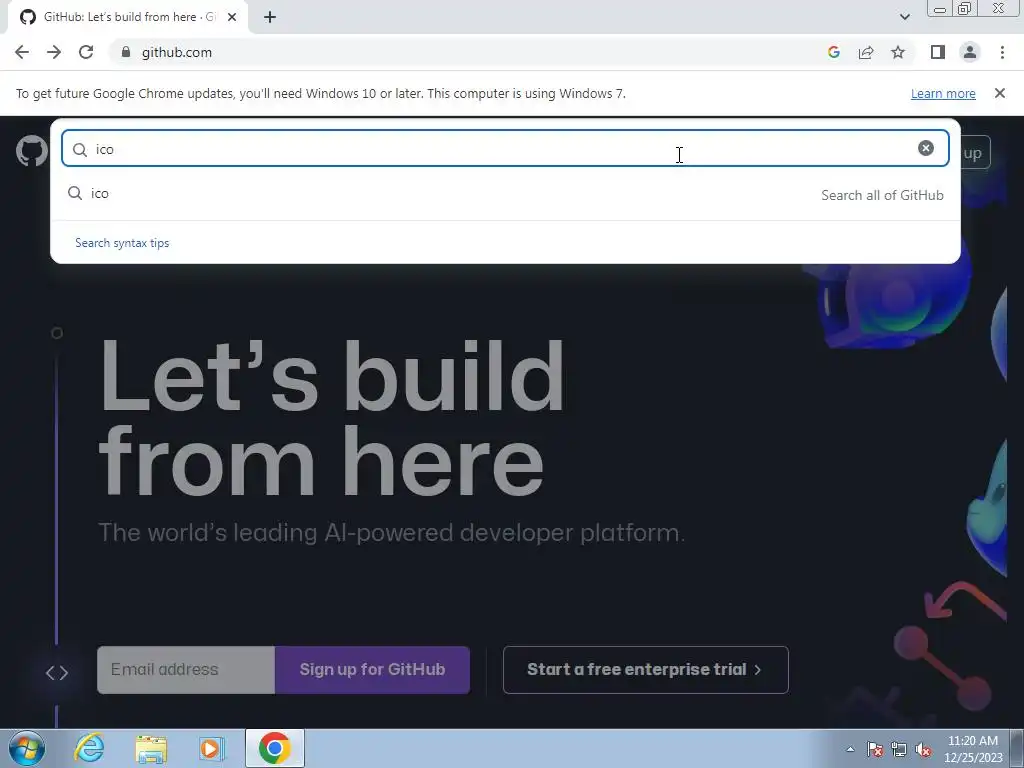Open the Google icon in the address bar
The width and height of the screenshot is (1024, 768).
tap(833, 52)
